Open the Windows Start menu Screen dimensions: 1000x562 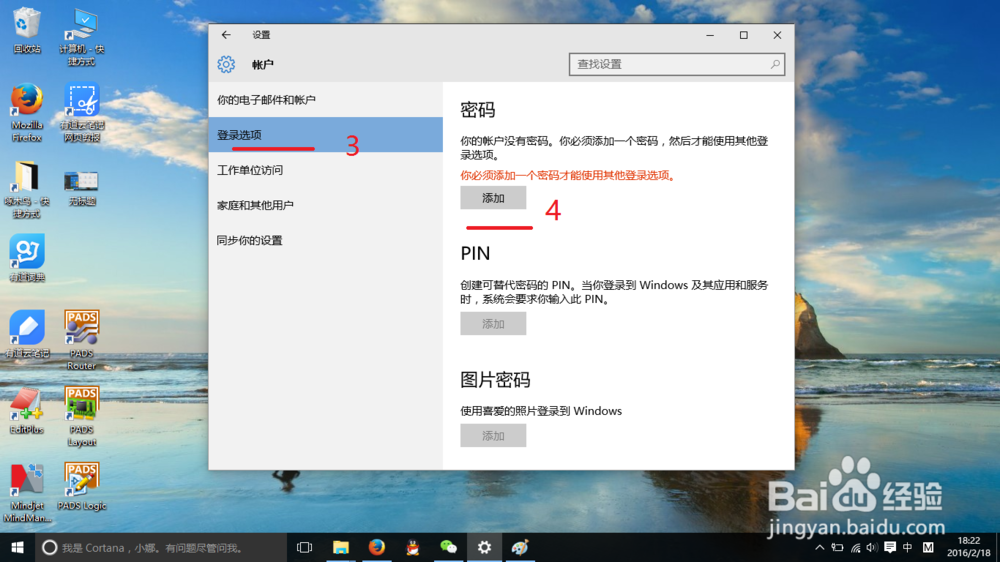(x=17, y=547)
